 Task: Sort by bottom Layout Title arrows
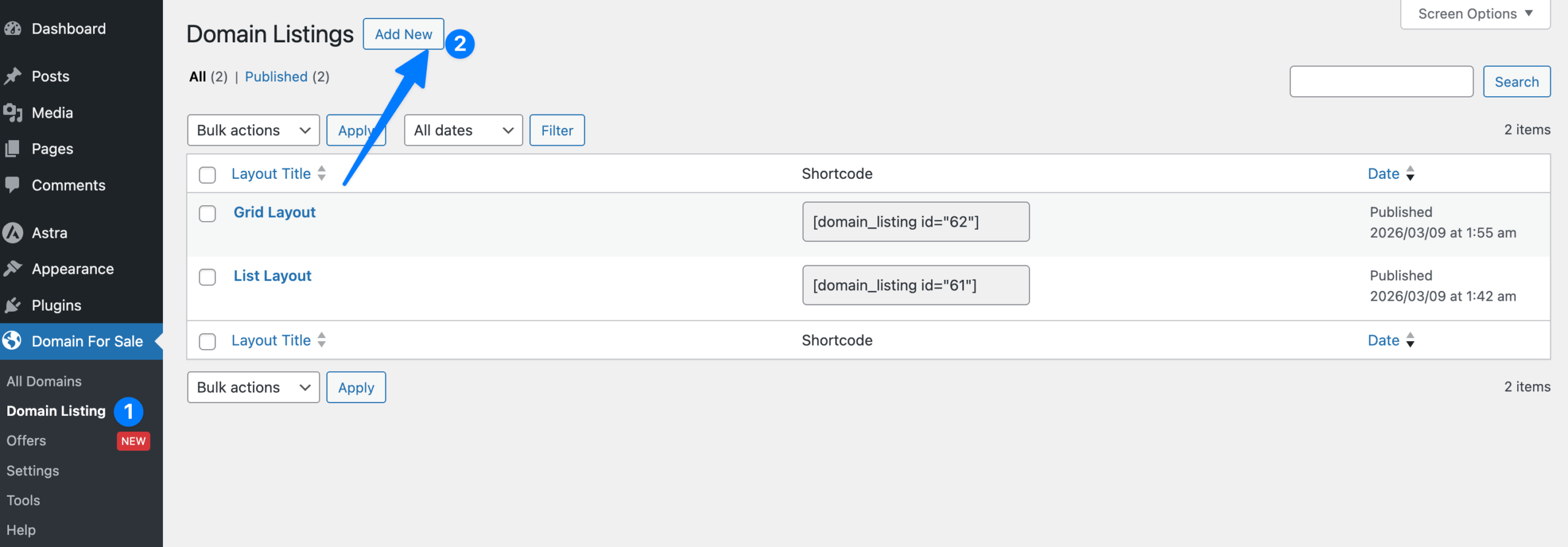(x=322, y=340)
